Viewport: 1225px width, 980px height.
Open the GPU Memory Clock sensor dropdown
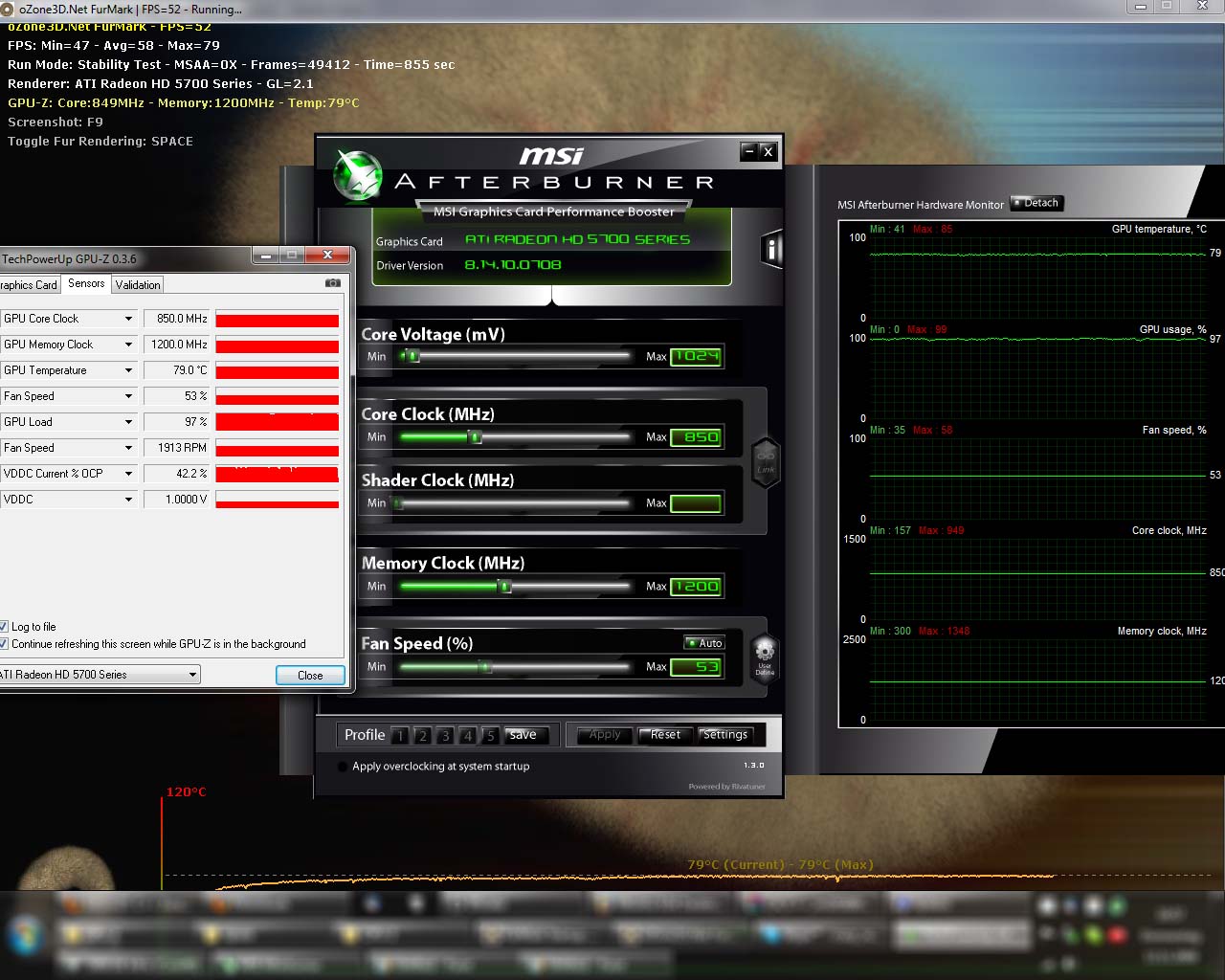pyautogui.click(x=128, y=345)
